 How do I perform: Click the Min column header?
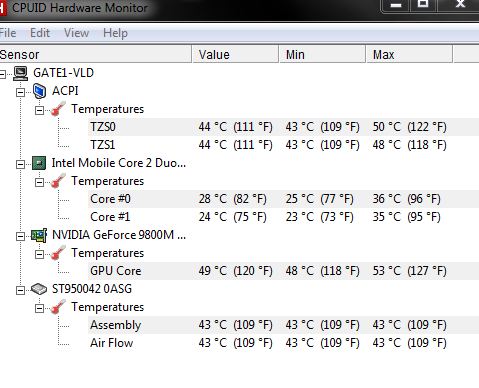[x=322, y=54]
